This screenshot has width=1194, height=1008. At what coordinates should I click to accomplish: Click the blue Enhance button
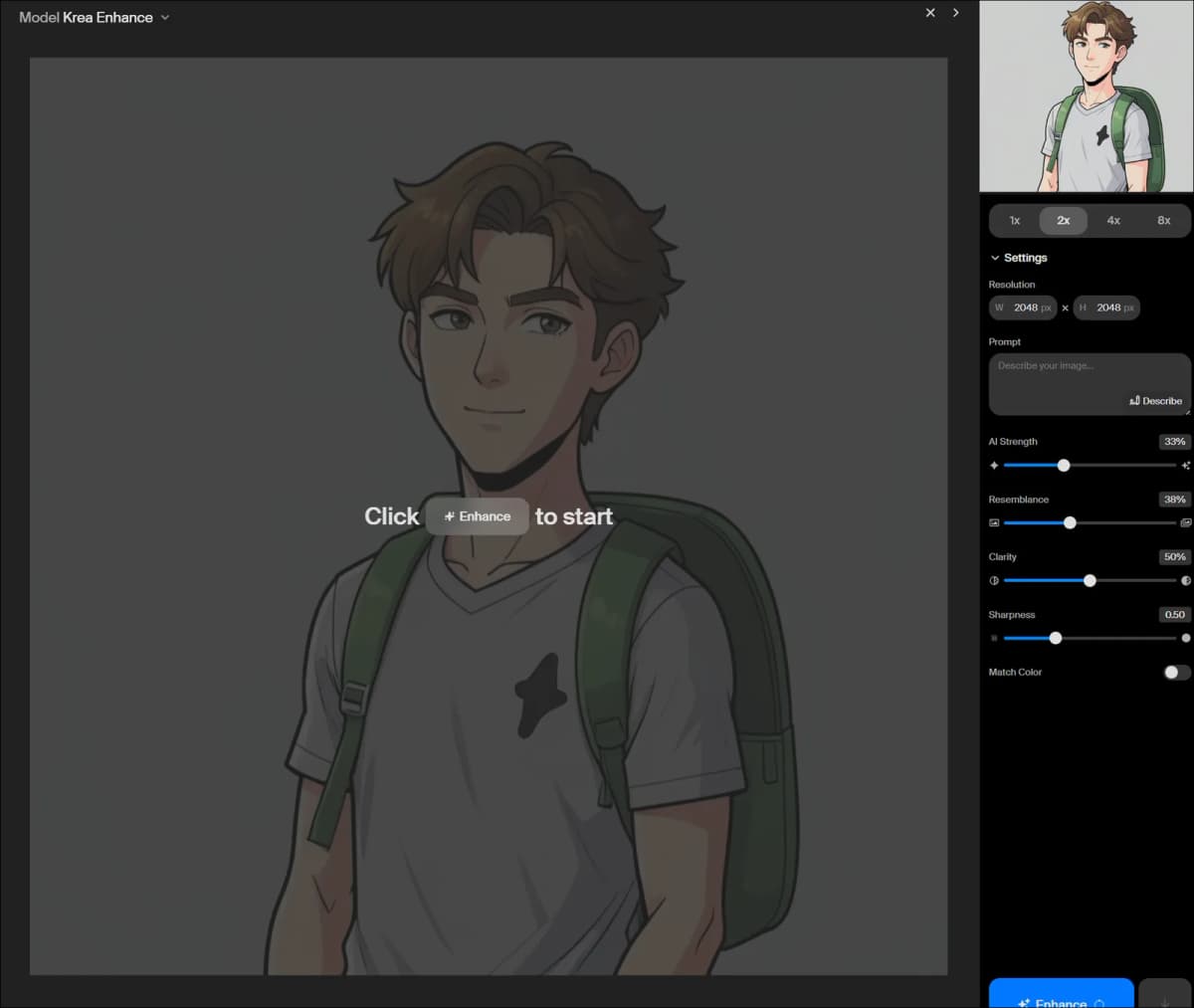(x=1062, y=994)
